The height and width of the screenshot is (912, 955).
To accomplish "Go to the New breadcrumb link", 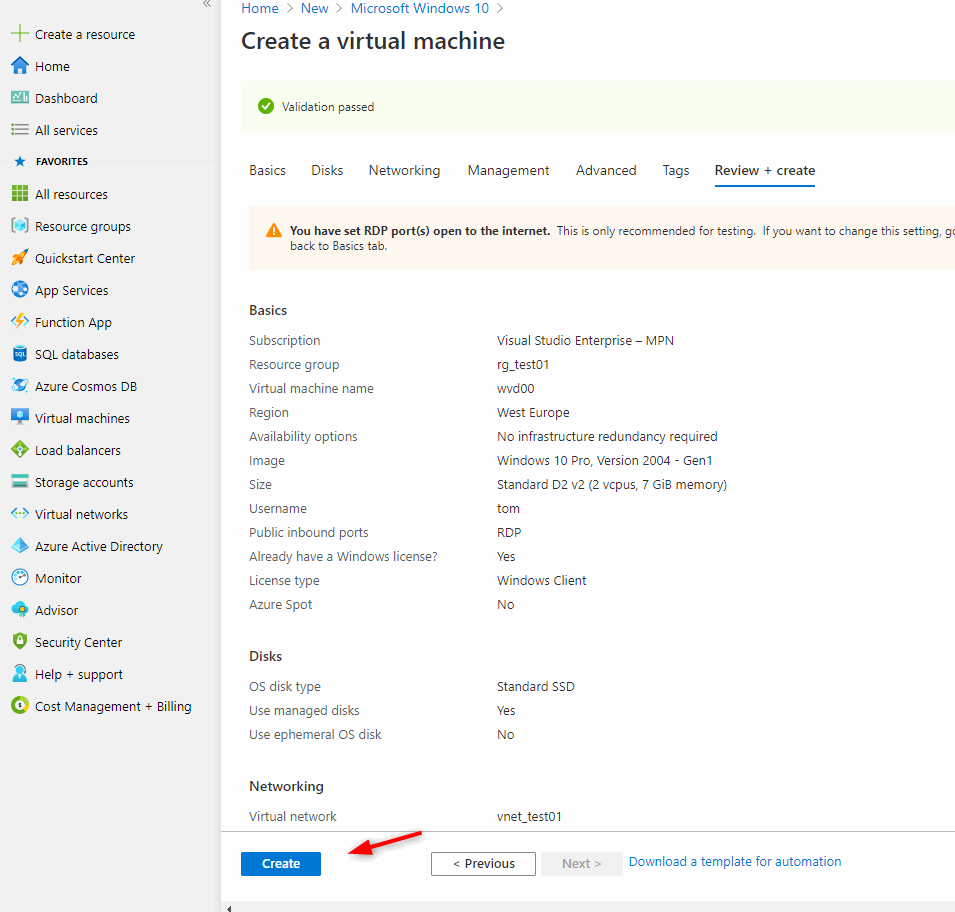I will point(315,9).
